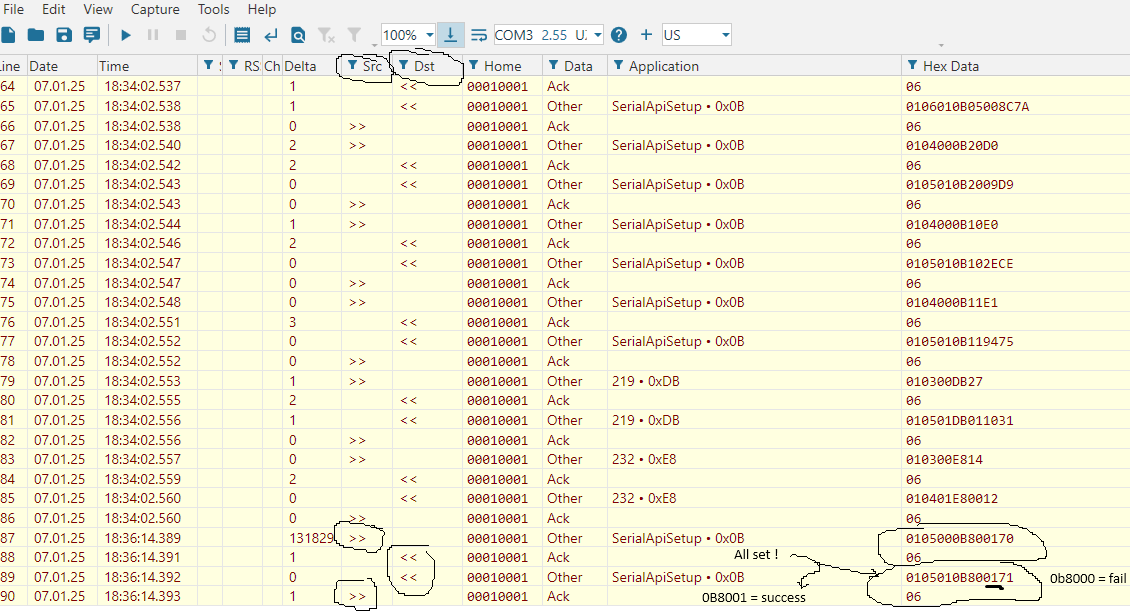Open the Capture menu
The width and height of the screenshot is (1130, 611).
[155, 9]
